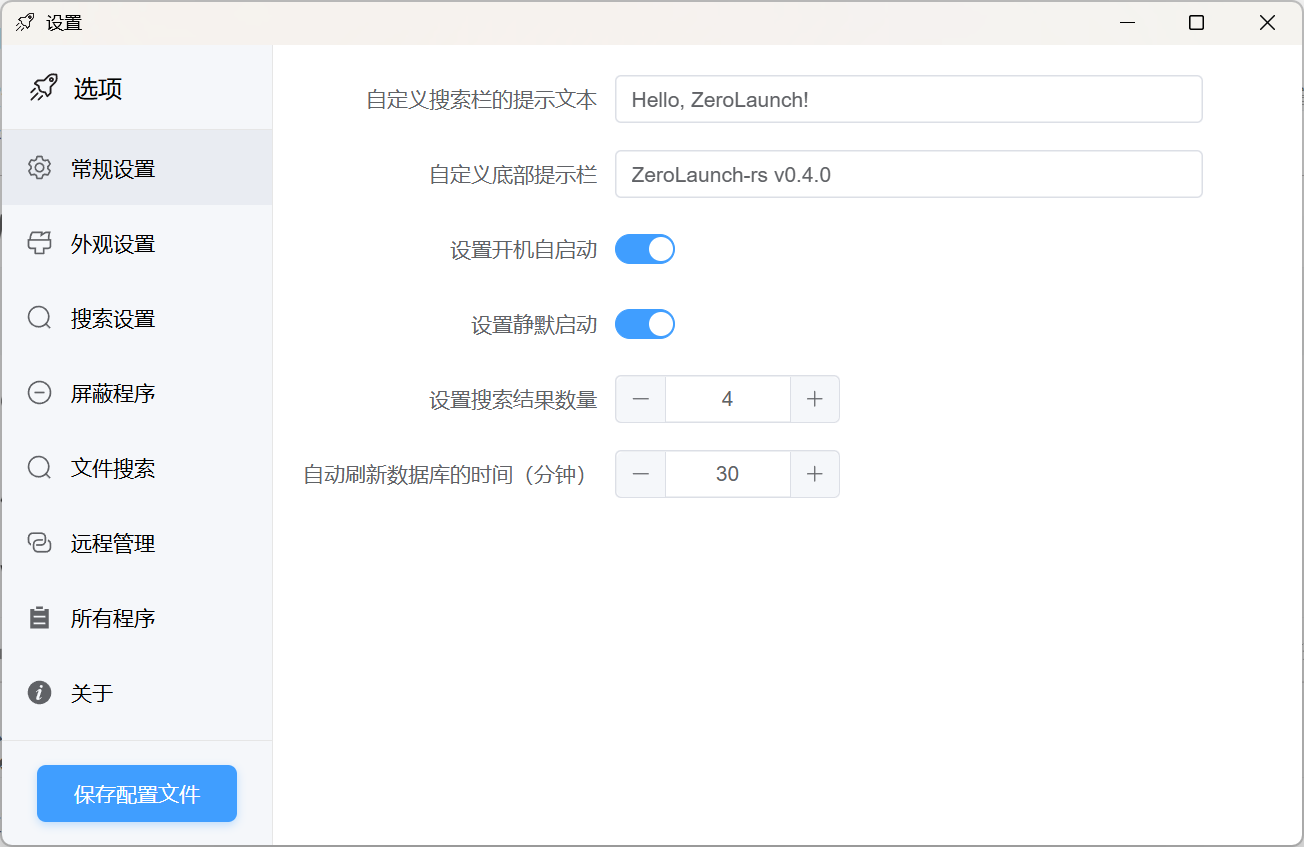
Task: Click the magnifier icon next to 搜索设置
Action: tap(40, 318)
